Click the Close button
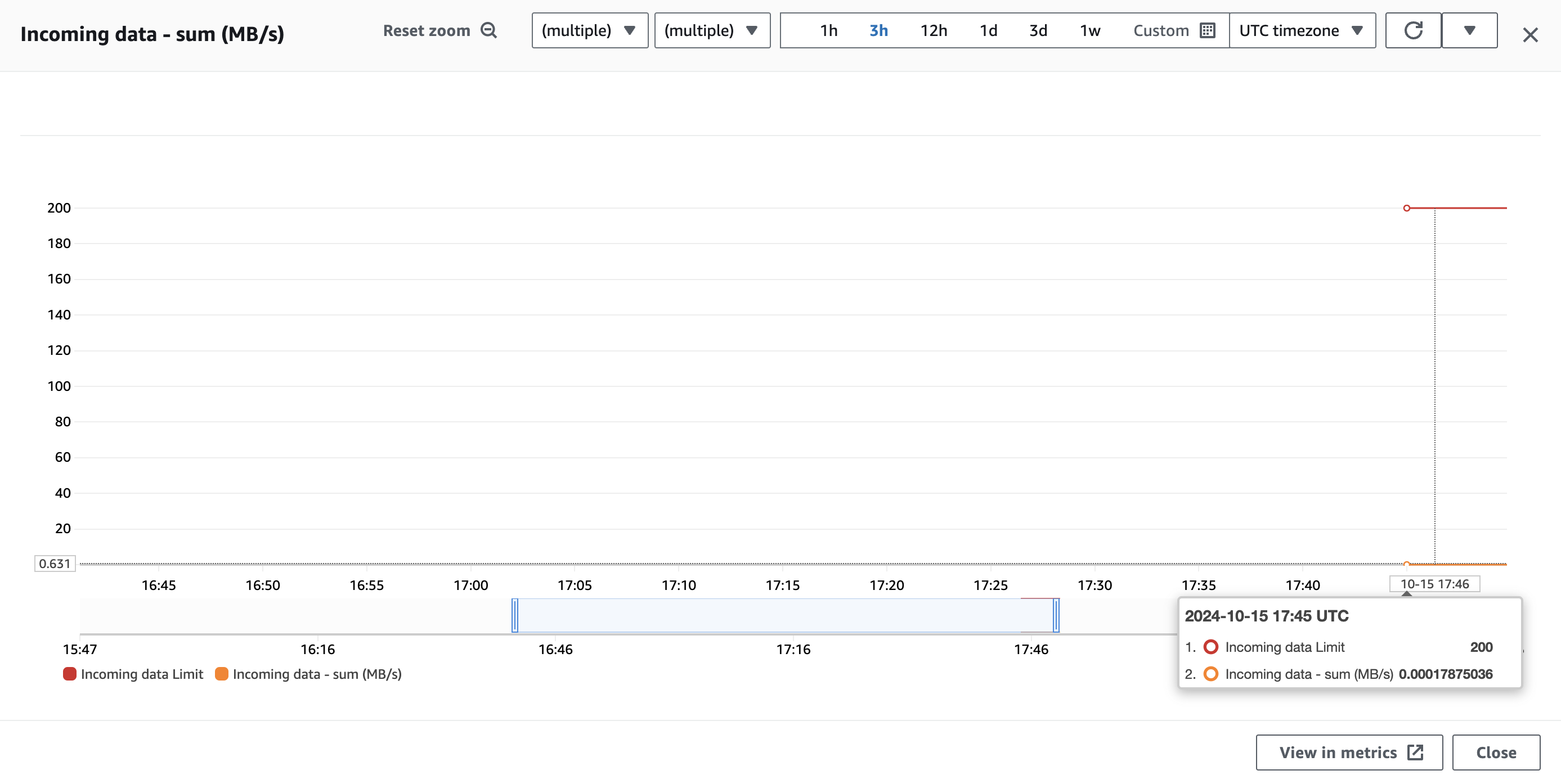This screenshot has height=784, width=1561. pos(1495,753)
